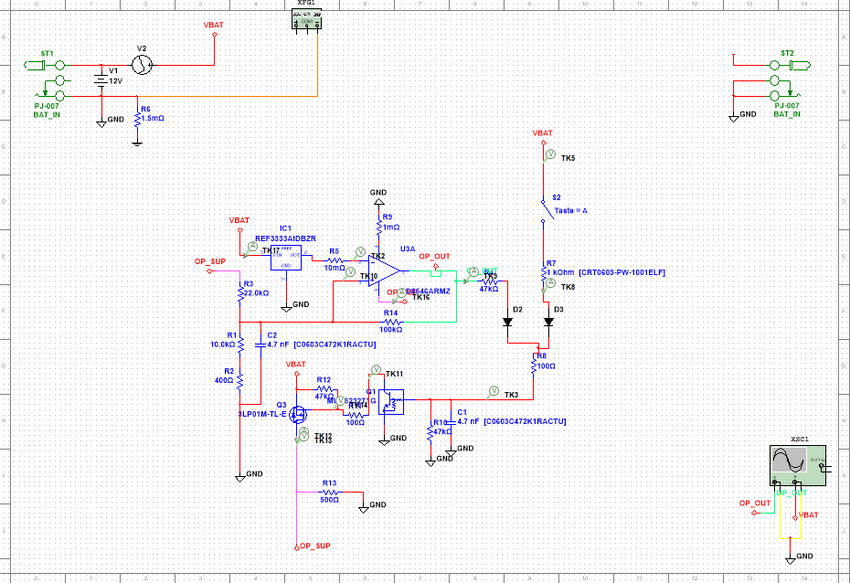This screenshot has width=850, height=583.
Task: Select diode D3
Action: (x=548, y=322)
